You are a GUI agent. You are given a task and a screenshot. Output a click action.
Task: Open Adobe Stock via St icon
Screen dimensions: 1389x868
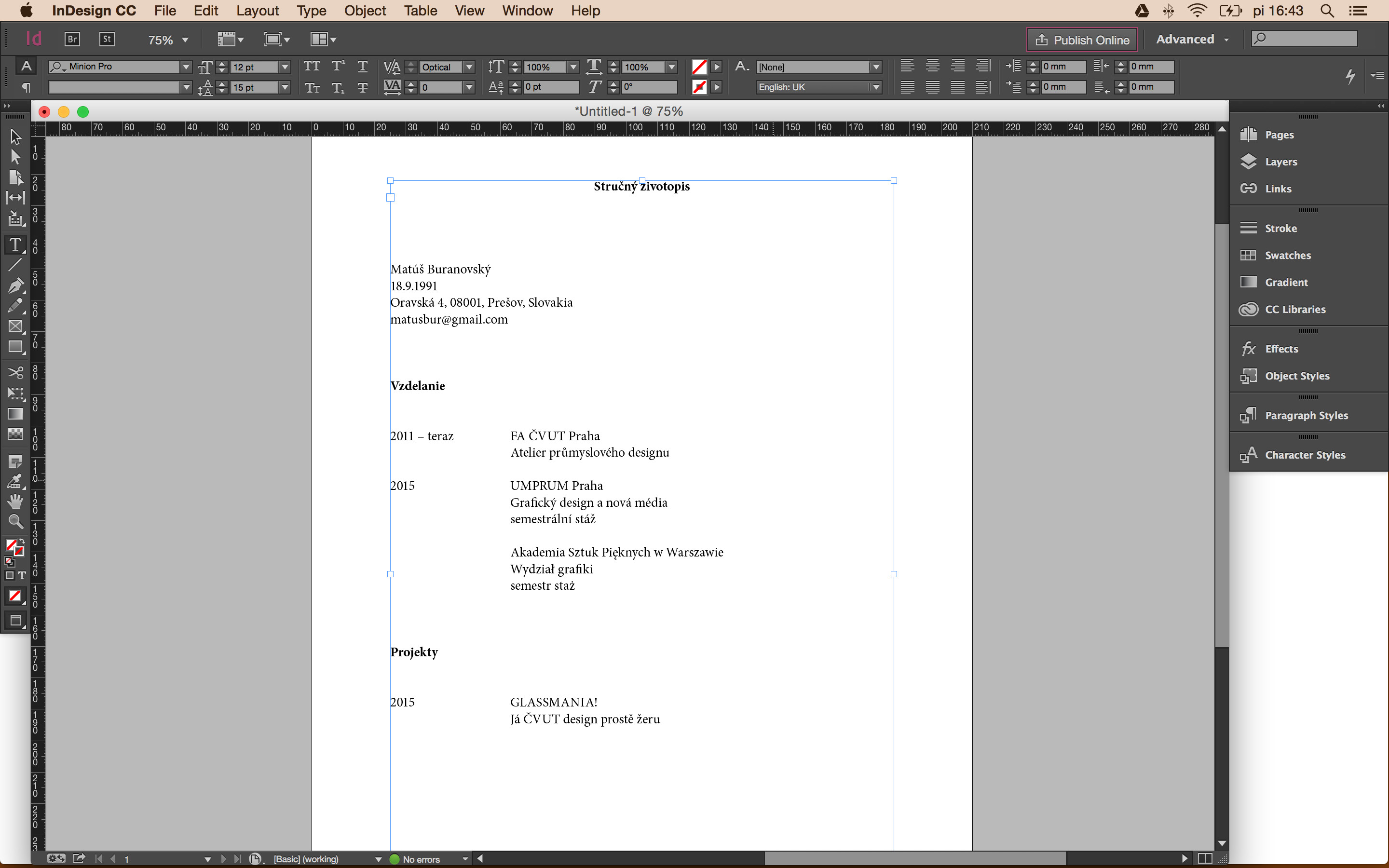(107, 39)
